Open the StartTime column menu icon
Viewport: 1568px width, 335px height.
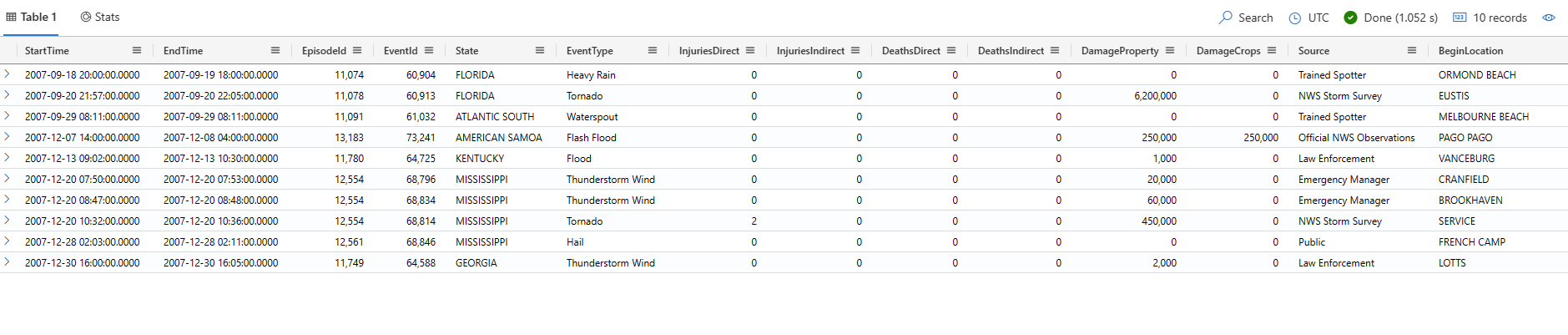pyautogui.click(x=137, y=51)
